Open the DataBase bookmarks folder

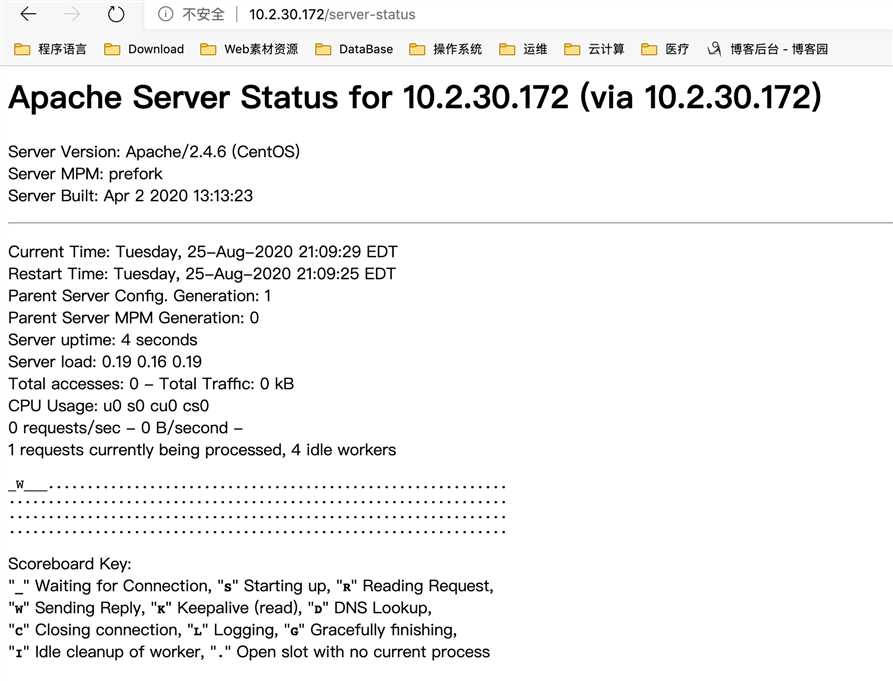coord(354,49)
